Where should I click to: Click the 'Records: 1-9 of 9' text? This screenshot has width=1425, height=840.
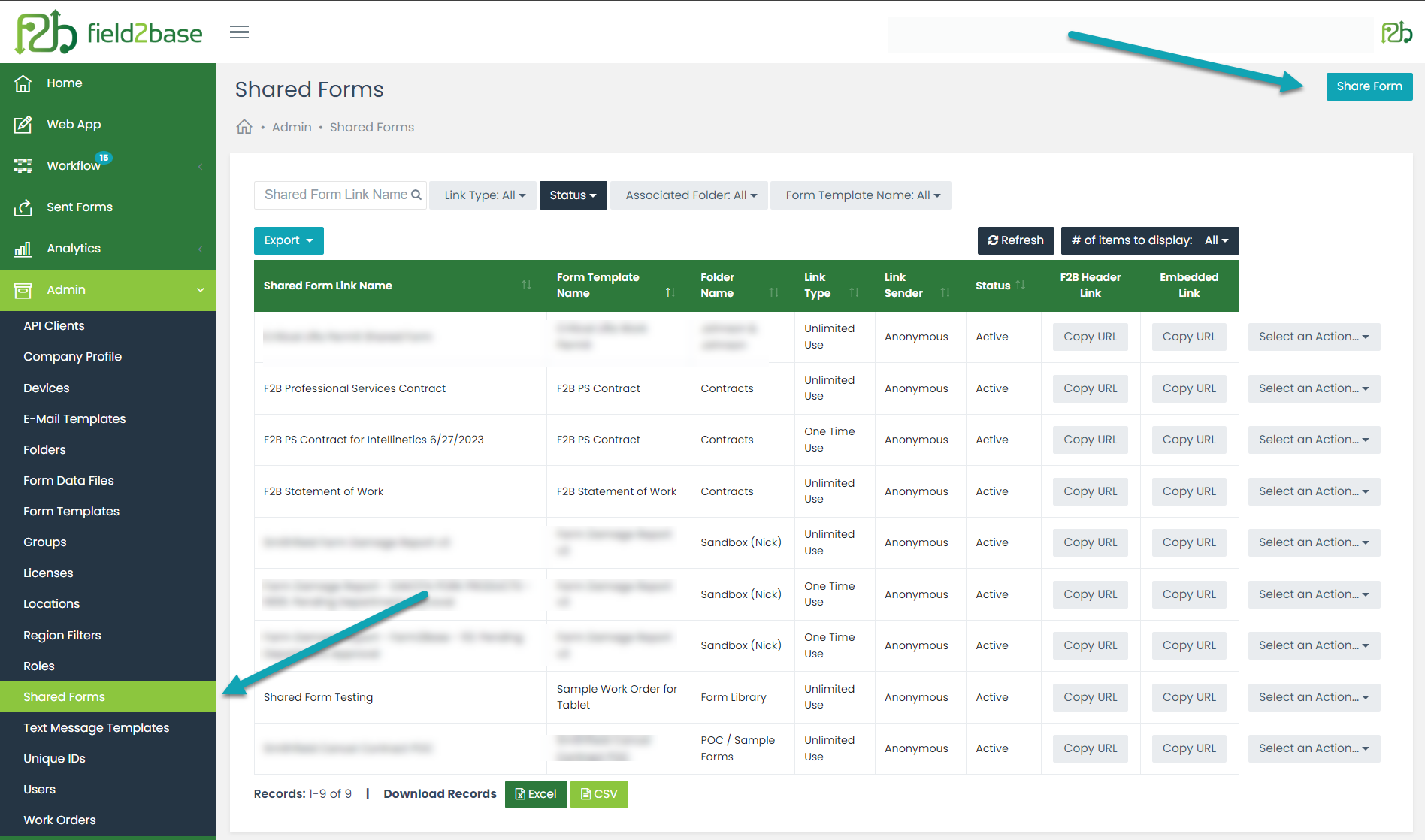tap(303, 794)
